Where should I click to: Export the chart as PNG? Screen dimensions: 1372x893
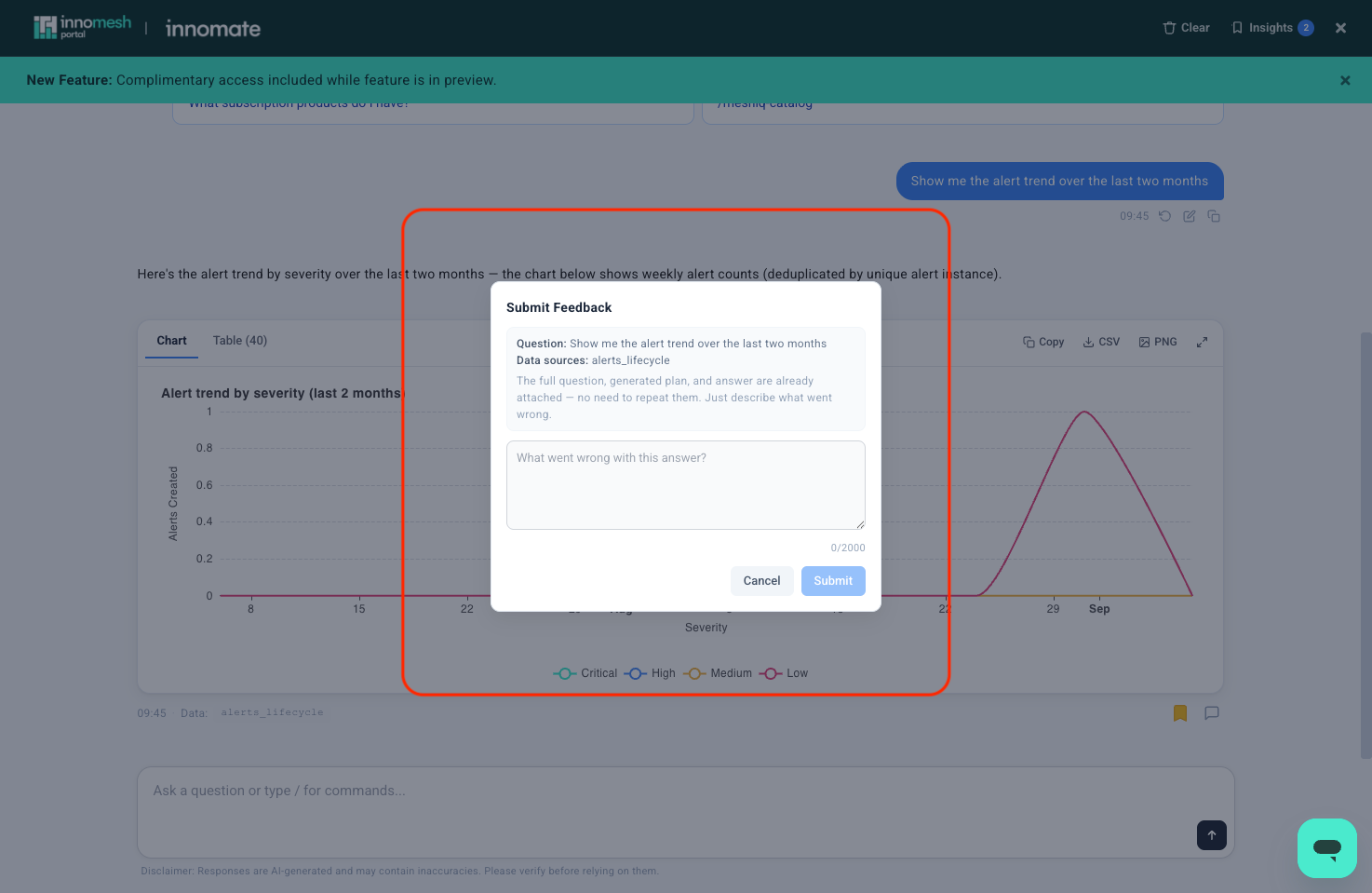(1158, 342)
